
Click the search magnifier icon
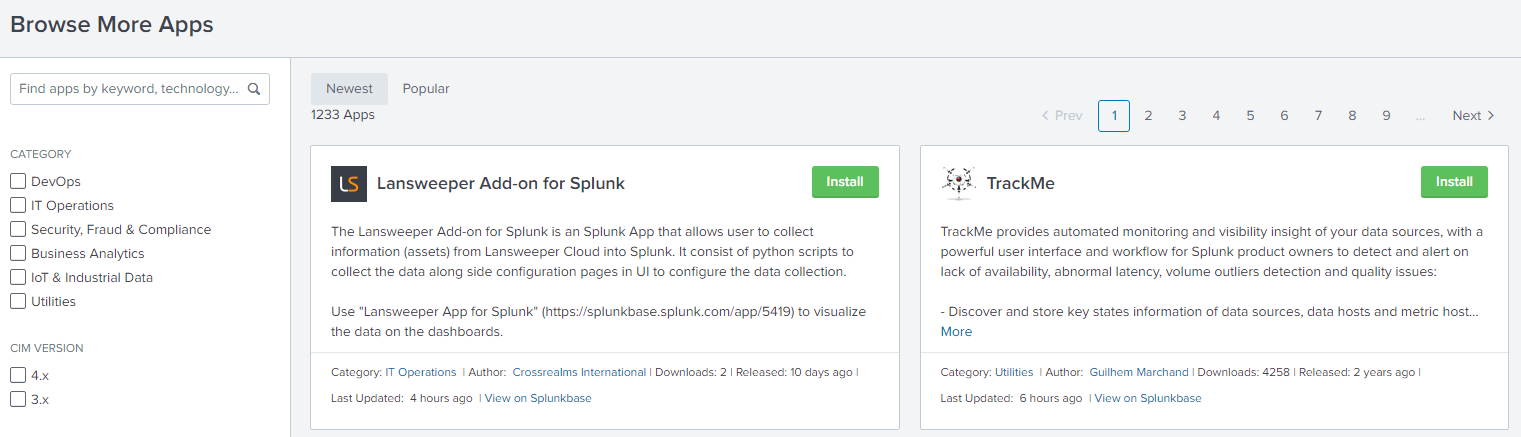pyautogui.click(x=254, y=89)
